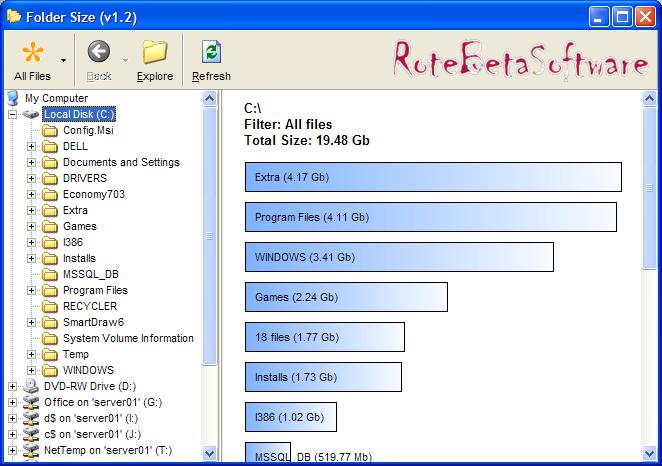Collapse the Local Disk (C:) node
The image size is (662, 466).
[x=12, y=115]
